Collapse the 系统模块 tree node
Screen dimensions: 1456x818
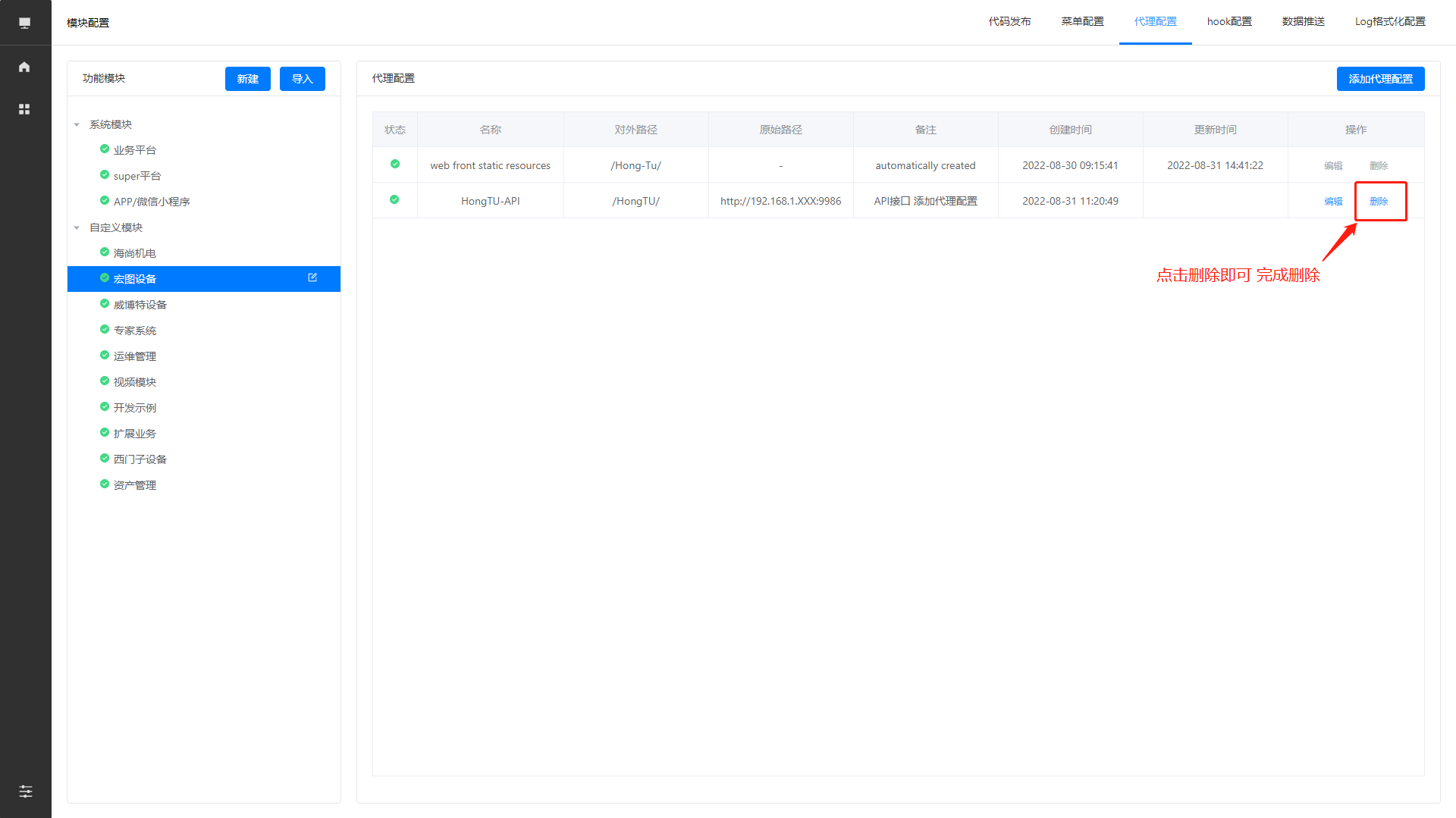[77, 125]
